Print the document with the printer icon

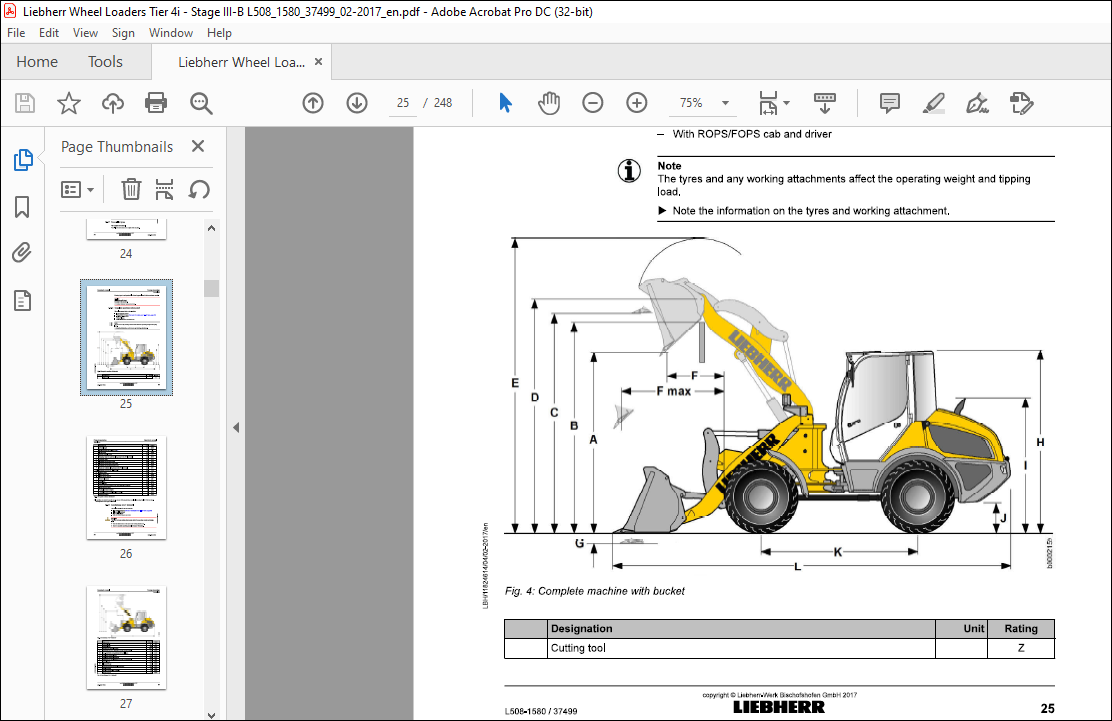coord(156,103)
